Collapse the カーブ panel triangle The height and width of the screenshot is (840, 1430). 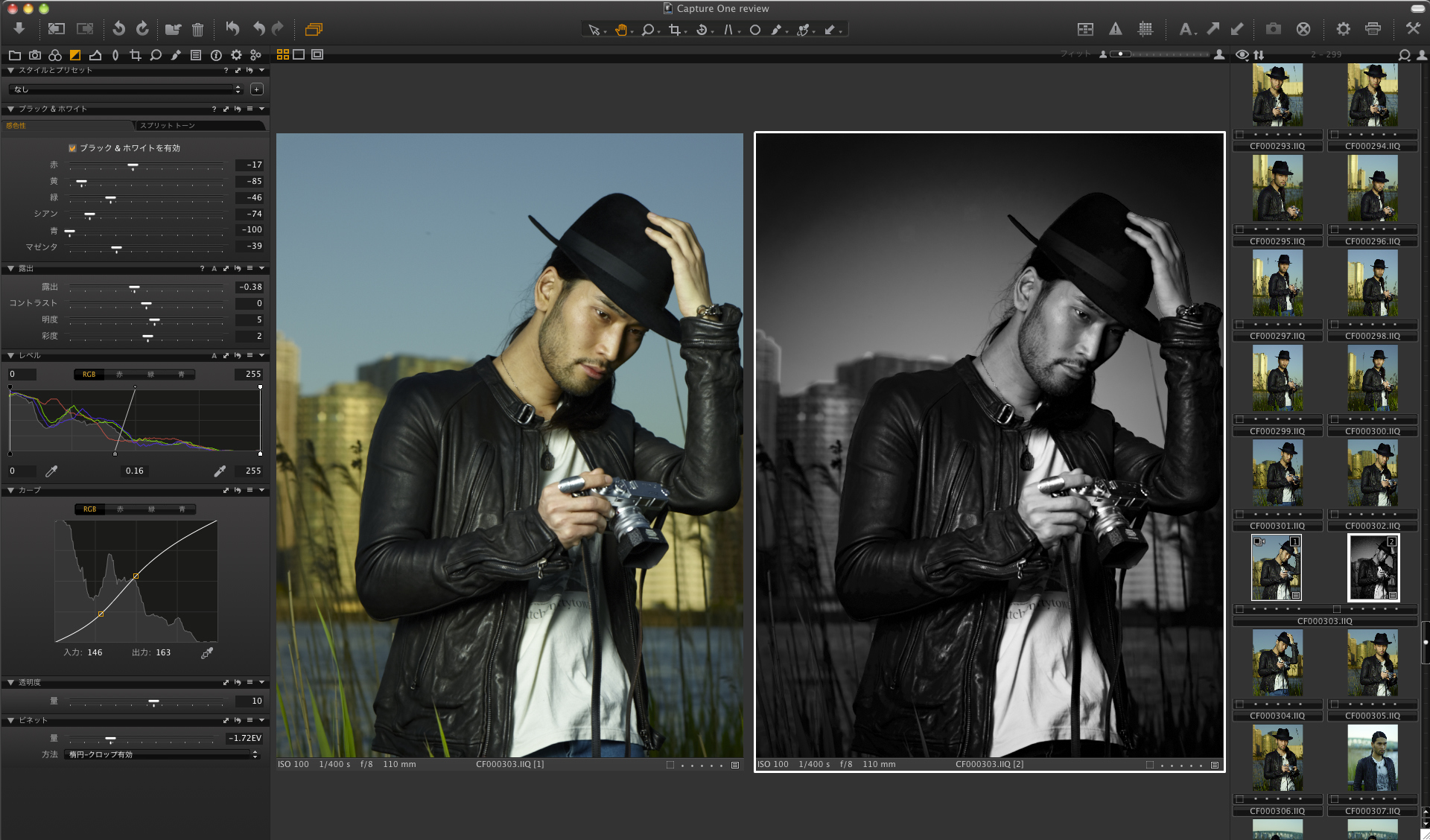[10, 490]
